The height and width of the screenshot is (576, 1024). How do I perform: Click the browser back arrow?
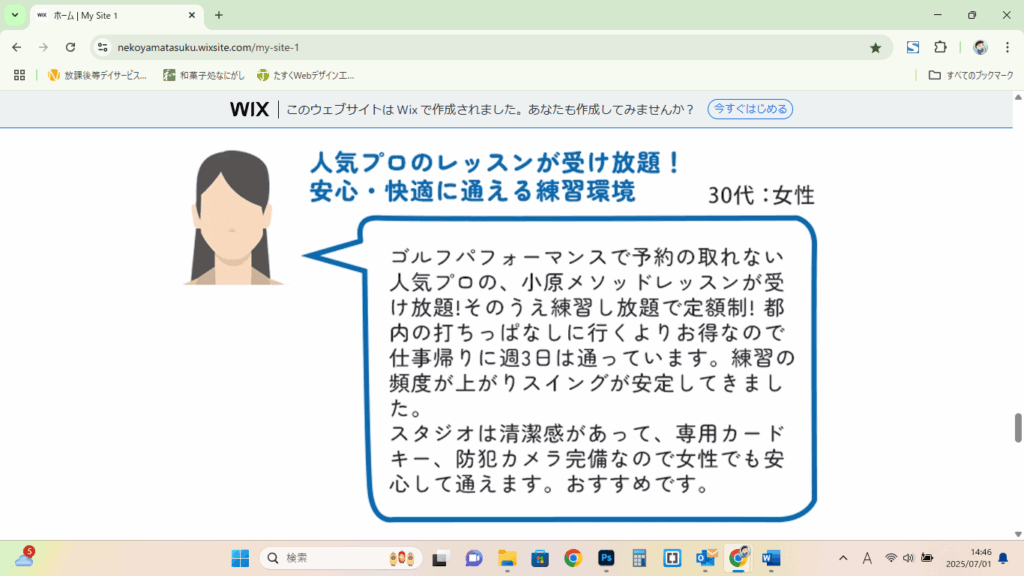[16, 47]
